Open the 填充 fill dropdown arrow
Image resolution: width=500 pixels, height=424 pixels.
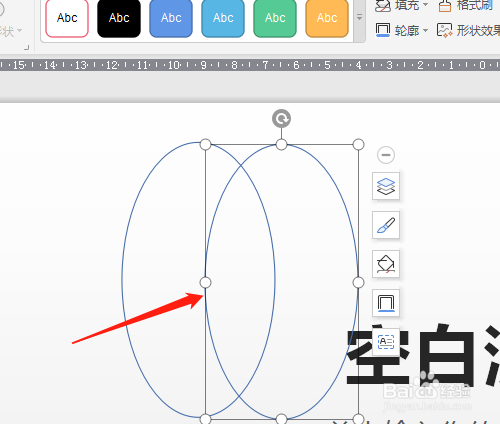pos(425,5)
